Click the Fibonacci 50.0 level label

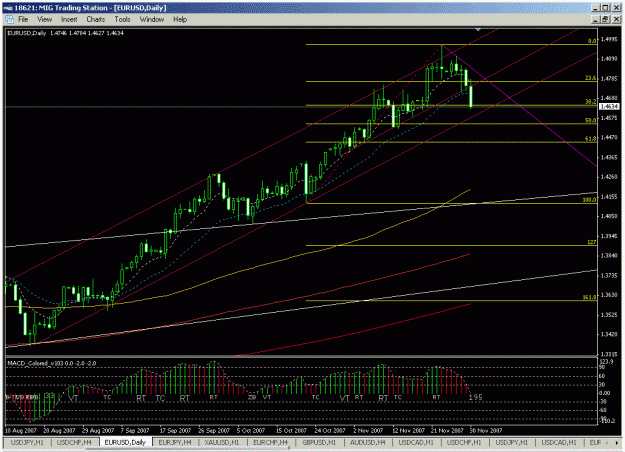pos(591,120)
